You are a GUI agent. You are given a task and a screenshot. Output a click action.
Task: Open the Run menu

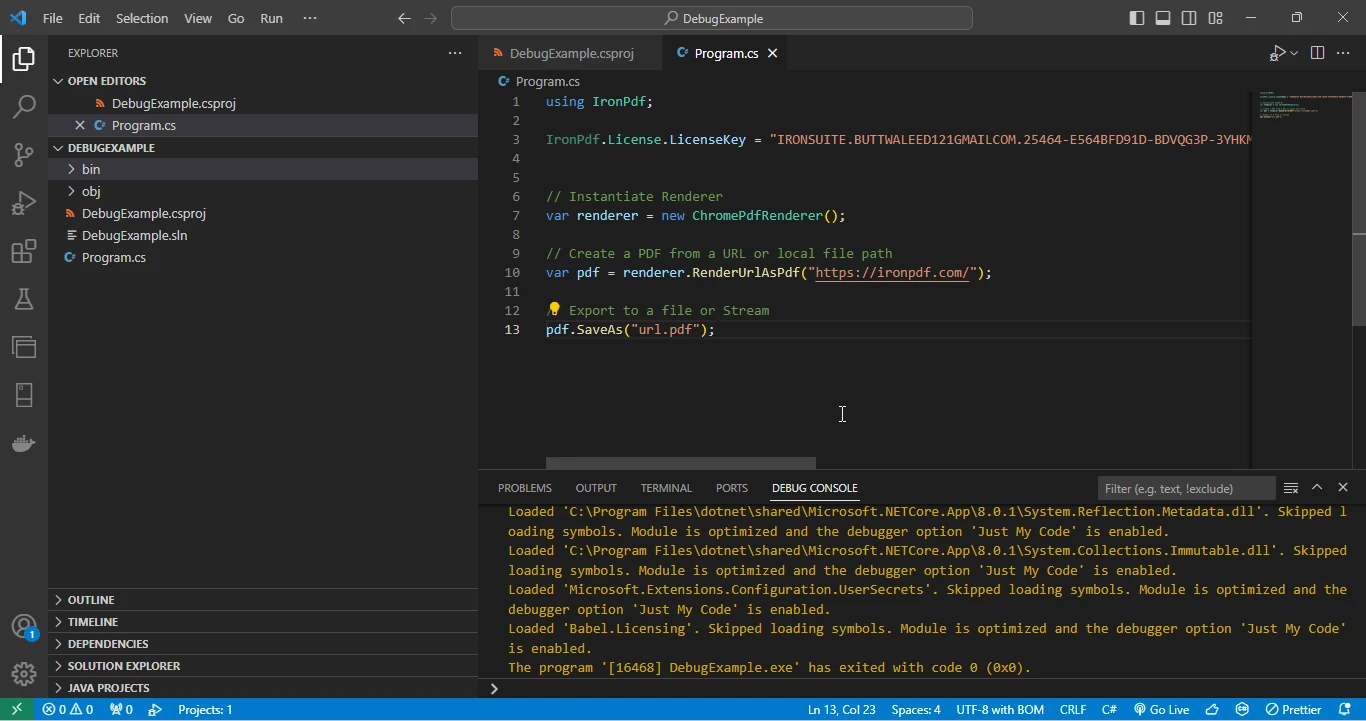tap(271, 18)
